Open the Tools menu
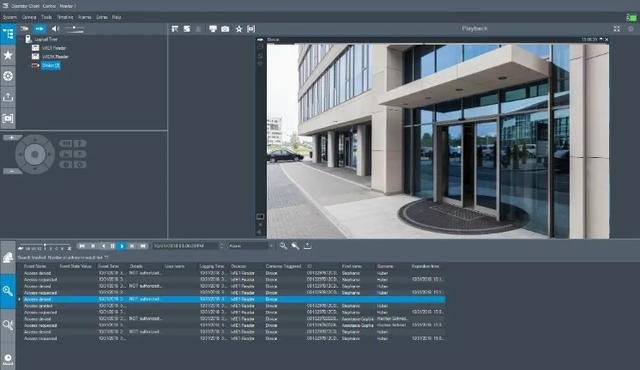This screenshot has height=370, width=640. (47, 17)
